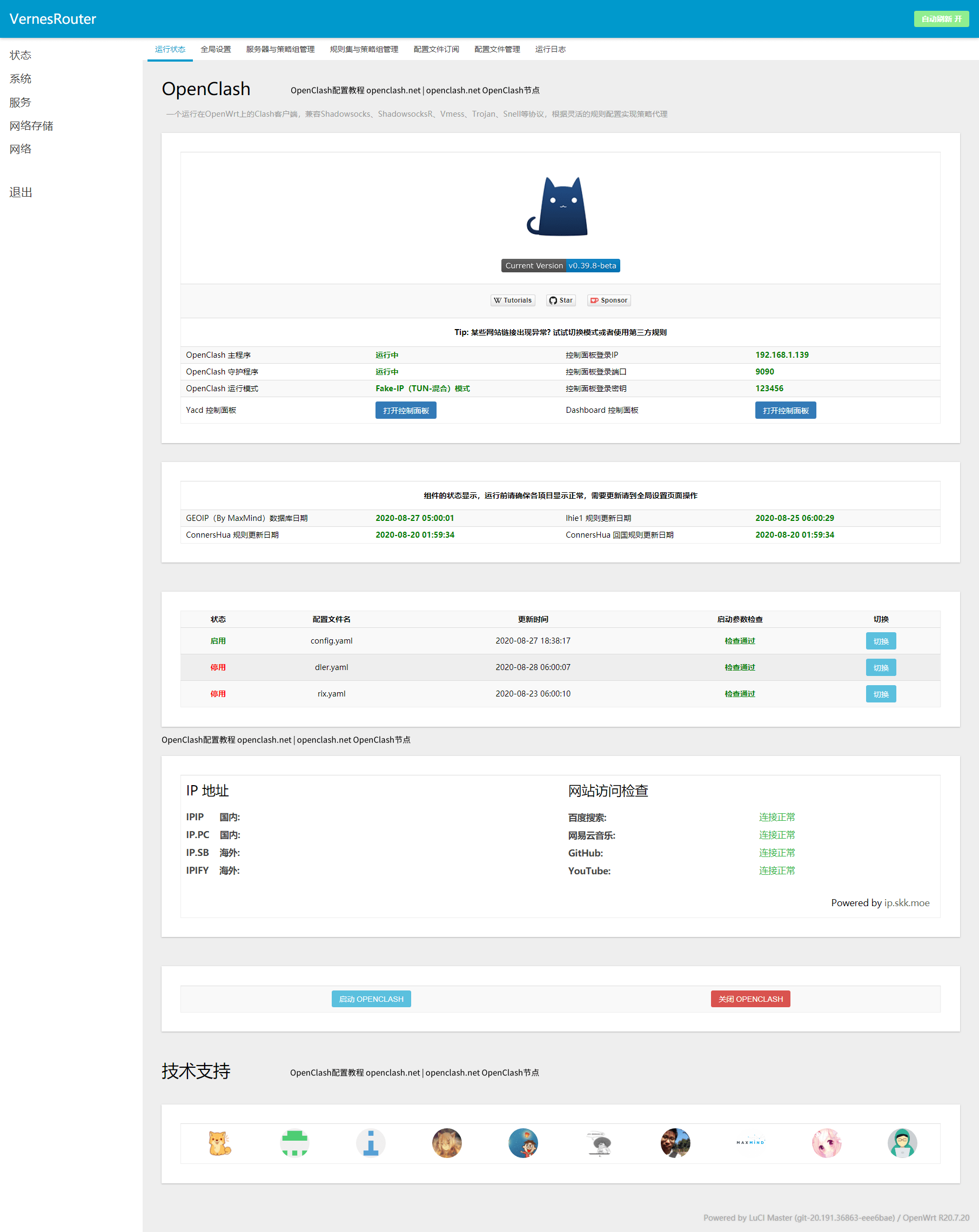Click the green hooded coder avatar
The width and height of the screenshot is (979, 1232).
902,1143
